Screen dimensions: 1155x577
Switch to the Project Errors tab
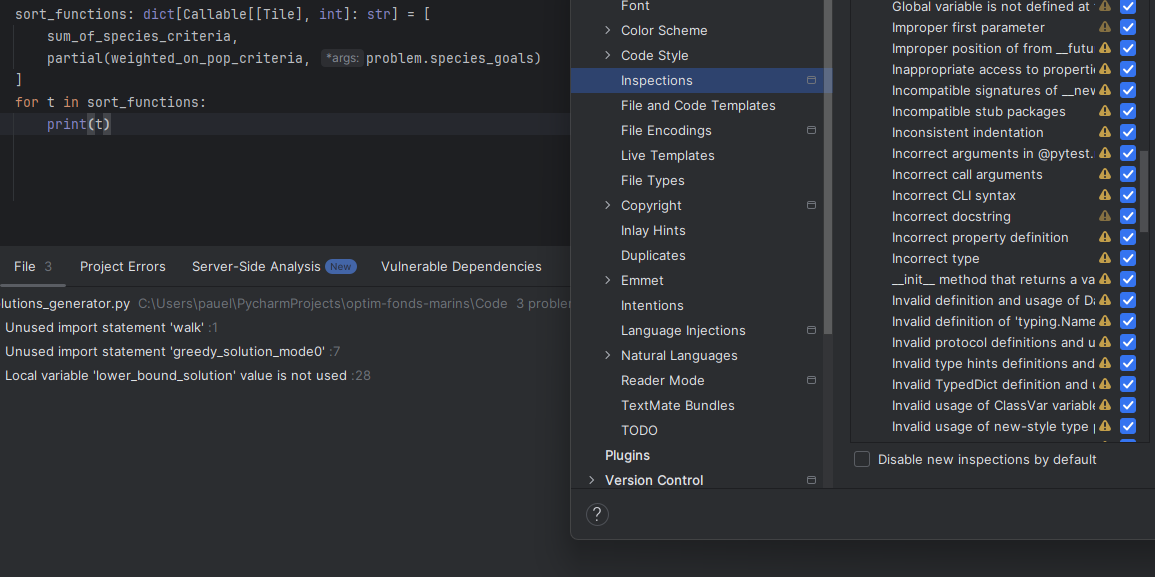[x=123, y=267]
